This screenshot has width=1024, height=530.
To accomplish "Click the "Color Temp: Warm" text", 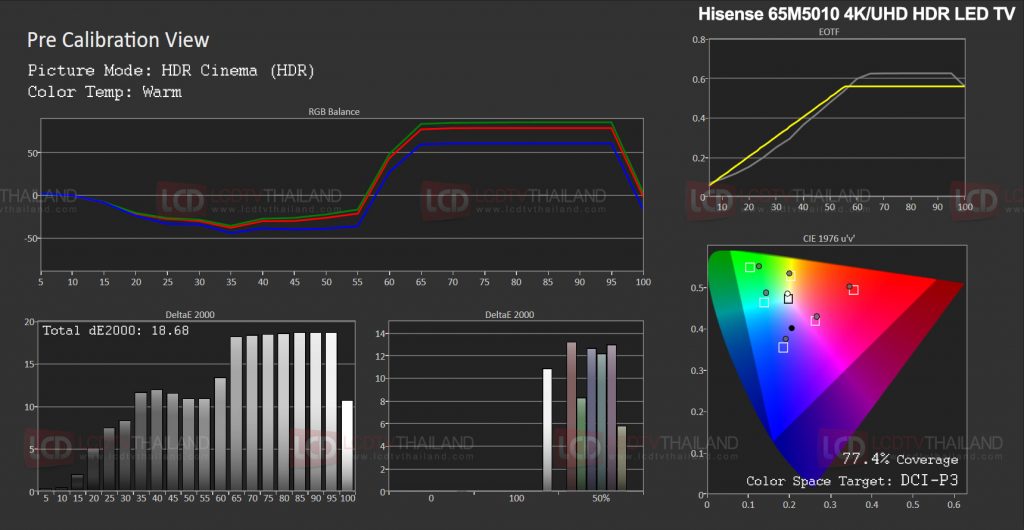I will pos(104,92).
